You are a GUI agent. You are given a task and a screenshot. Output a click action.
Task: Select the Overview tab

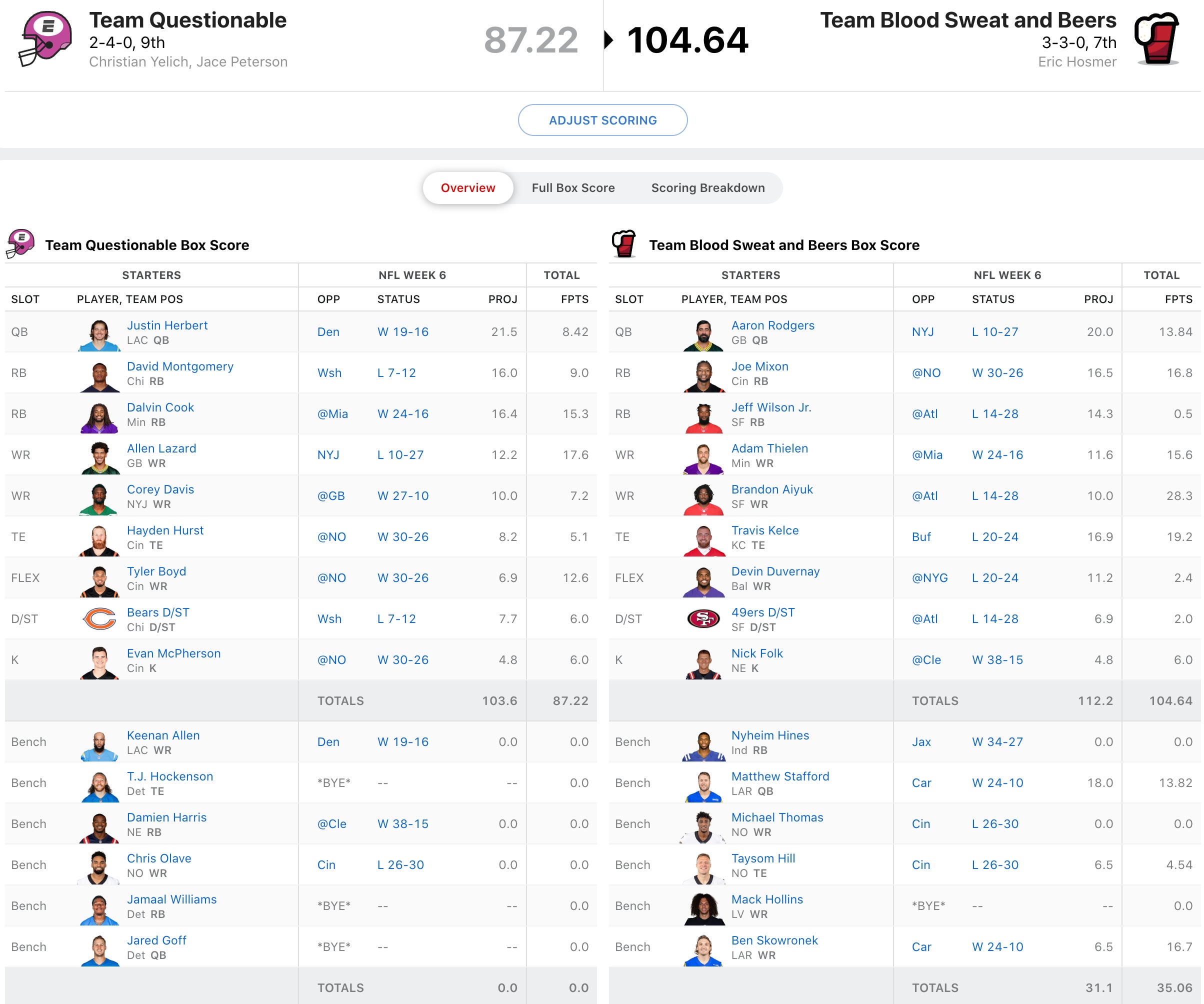[x=467, y=188]
